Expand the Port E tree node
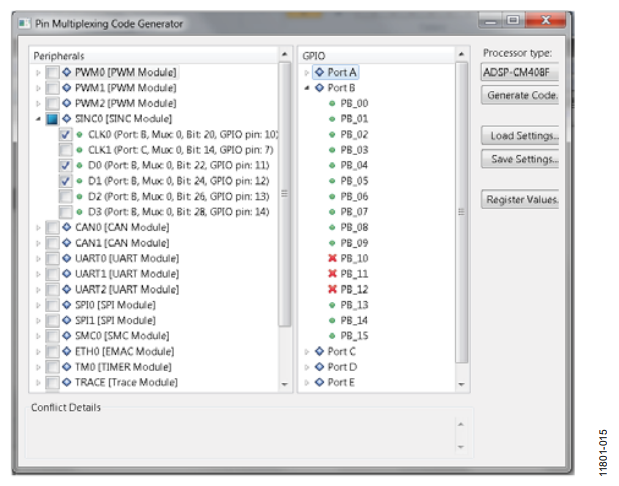 coord(307,383)
